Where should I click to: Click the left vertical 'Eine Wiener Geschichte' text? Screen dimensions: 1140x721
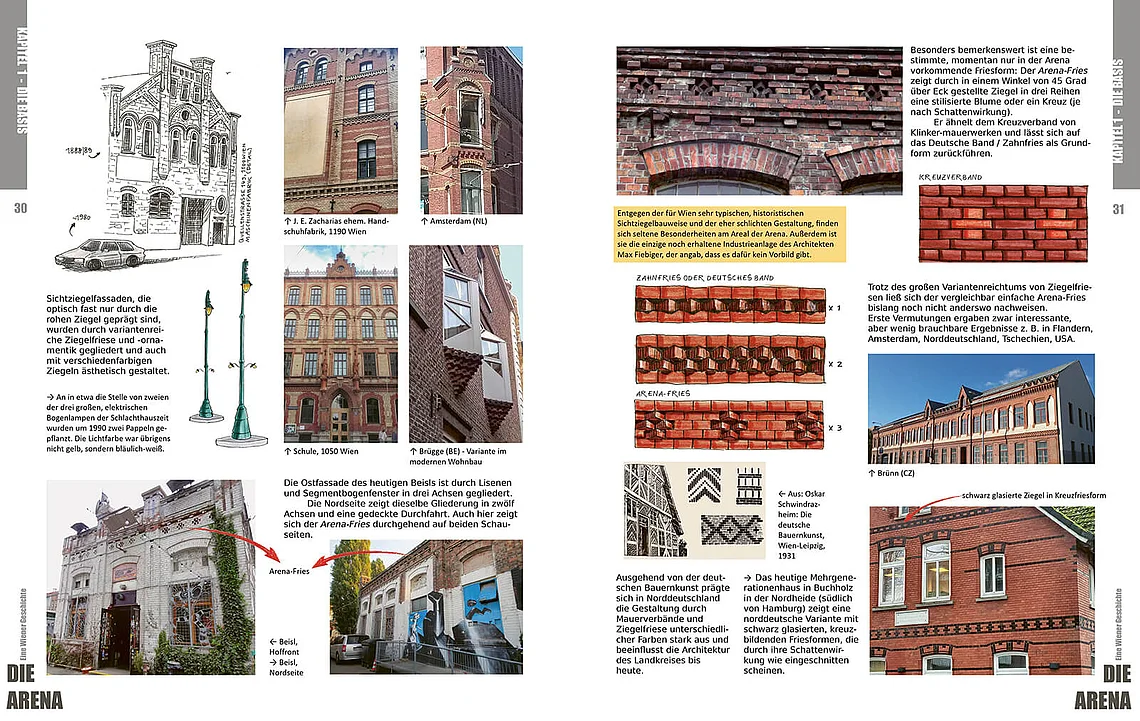click(x=23, y=624)
